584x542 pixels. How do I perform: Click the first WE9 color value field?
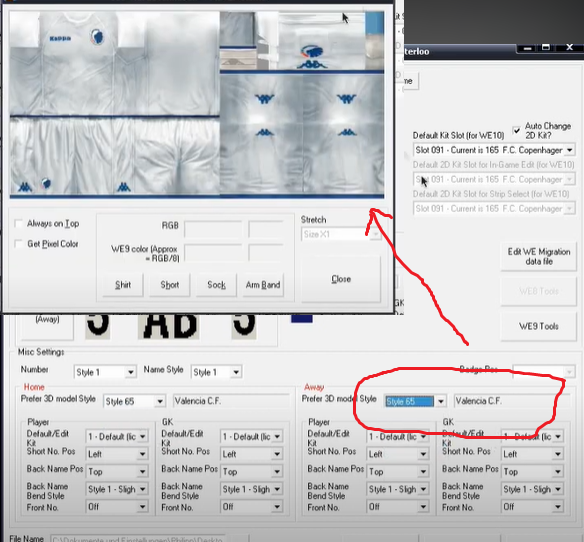coord(213,253)
